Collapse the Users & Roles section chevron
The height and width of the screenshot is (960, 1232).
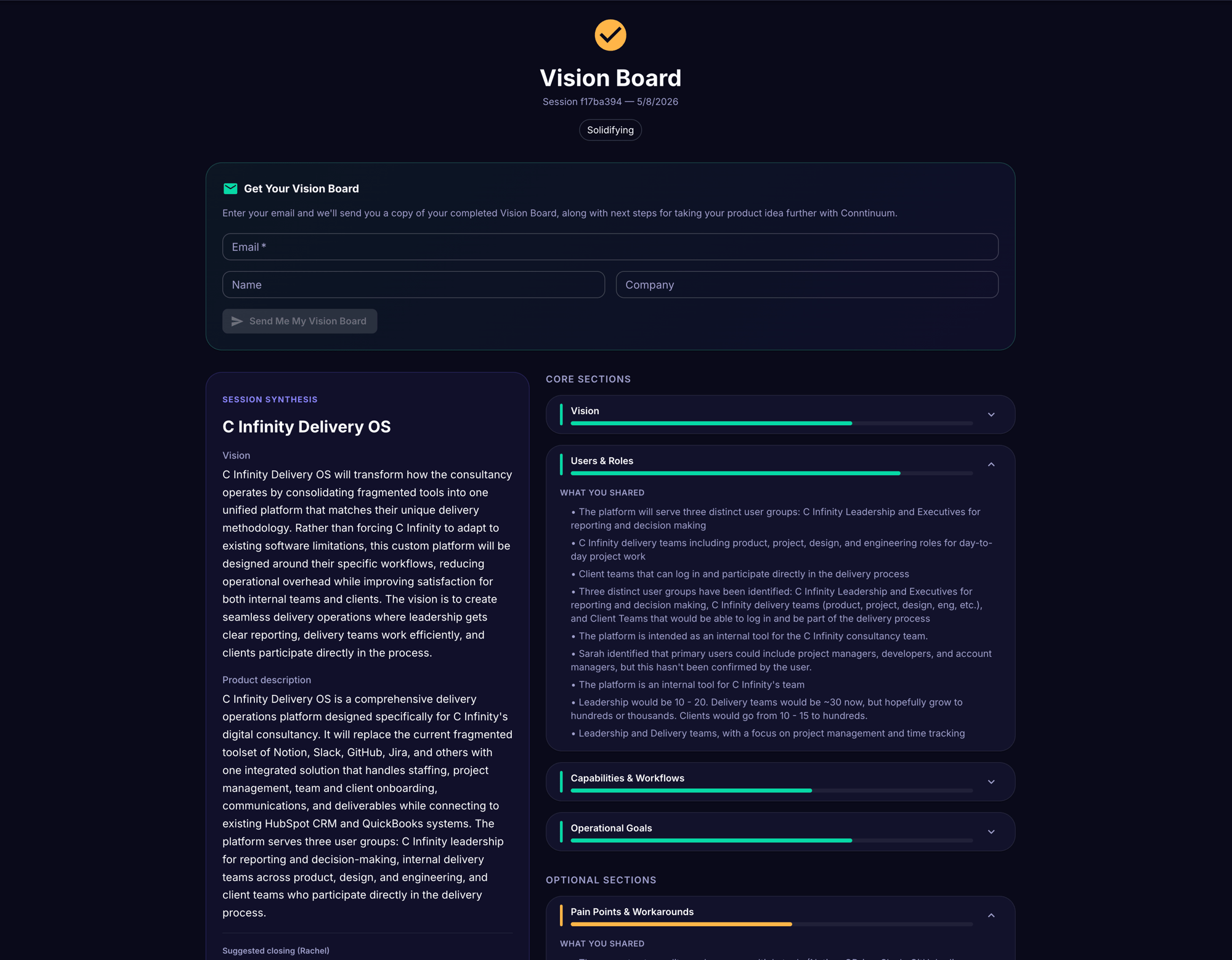[x=991, y=465]
